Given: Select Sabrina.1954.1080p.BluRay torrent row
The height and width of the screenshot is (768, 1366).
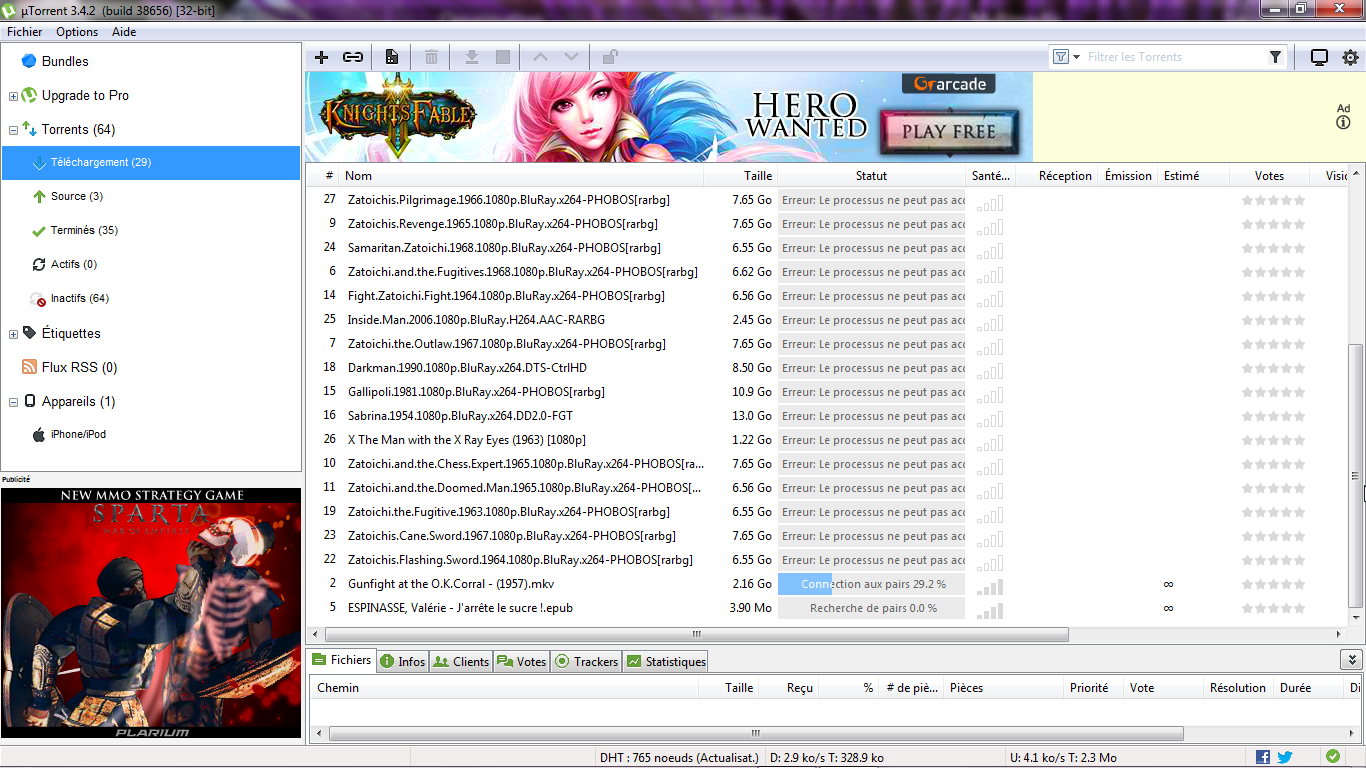Looking at the screenshot, I should point(827,416).
